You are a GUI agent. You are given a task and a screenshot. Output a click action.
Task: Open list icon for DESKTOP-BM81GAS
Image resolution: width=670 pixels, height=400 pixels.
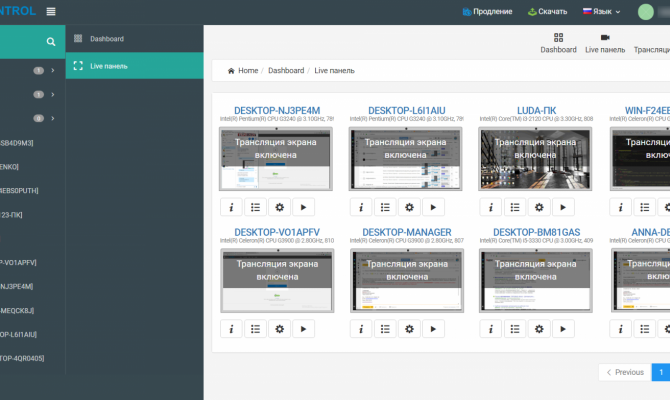coord(515,329)
